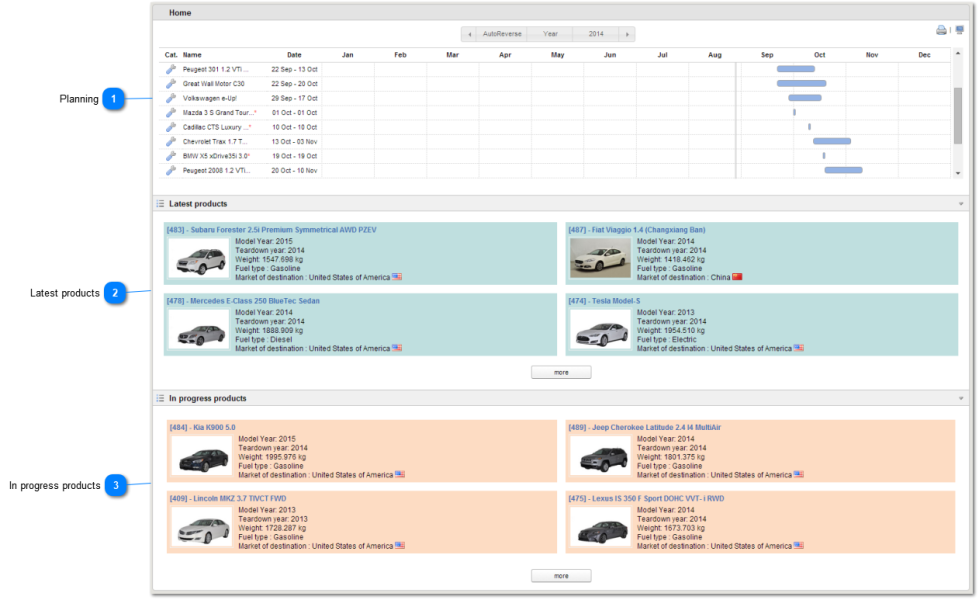
Task: Click the US flag on the Lincoln MKZ card
Action: 400,546
